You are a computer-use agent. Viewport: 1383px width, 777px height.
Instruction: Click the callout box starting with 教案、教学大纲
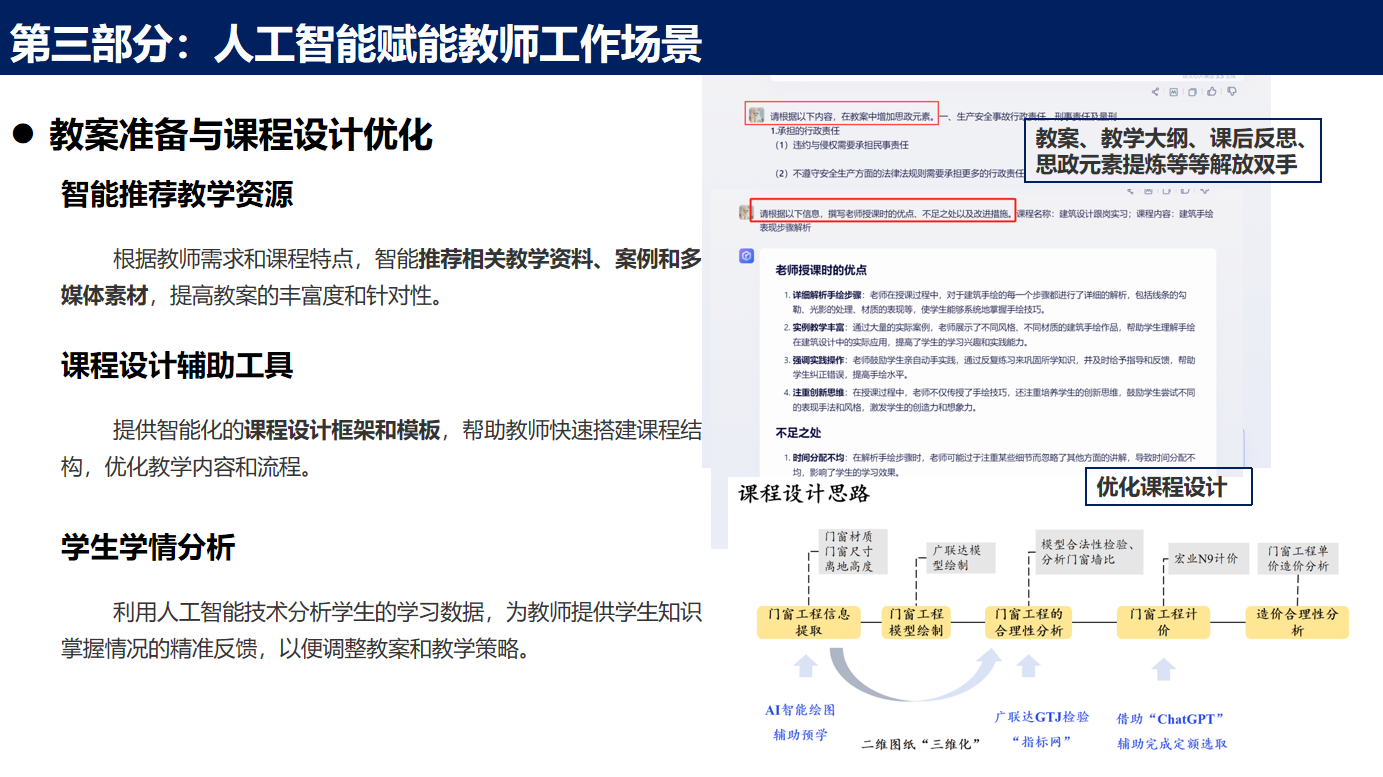click(1173, 151)
